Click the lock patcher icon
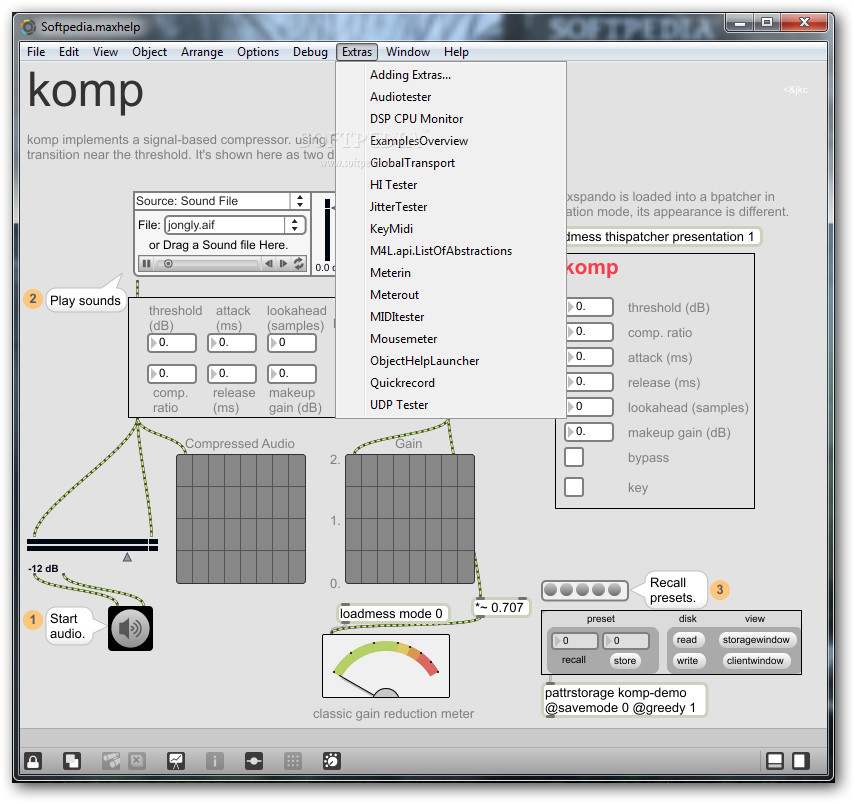Viewport: 855px width, 803px height. pyautogui.click(x=33, y=760)
